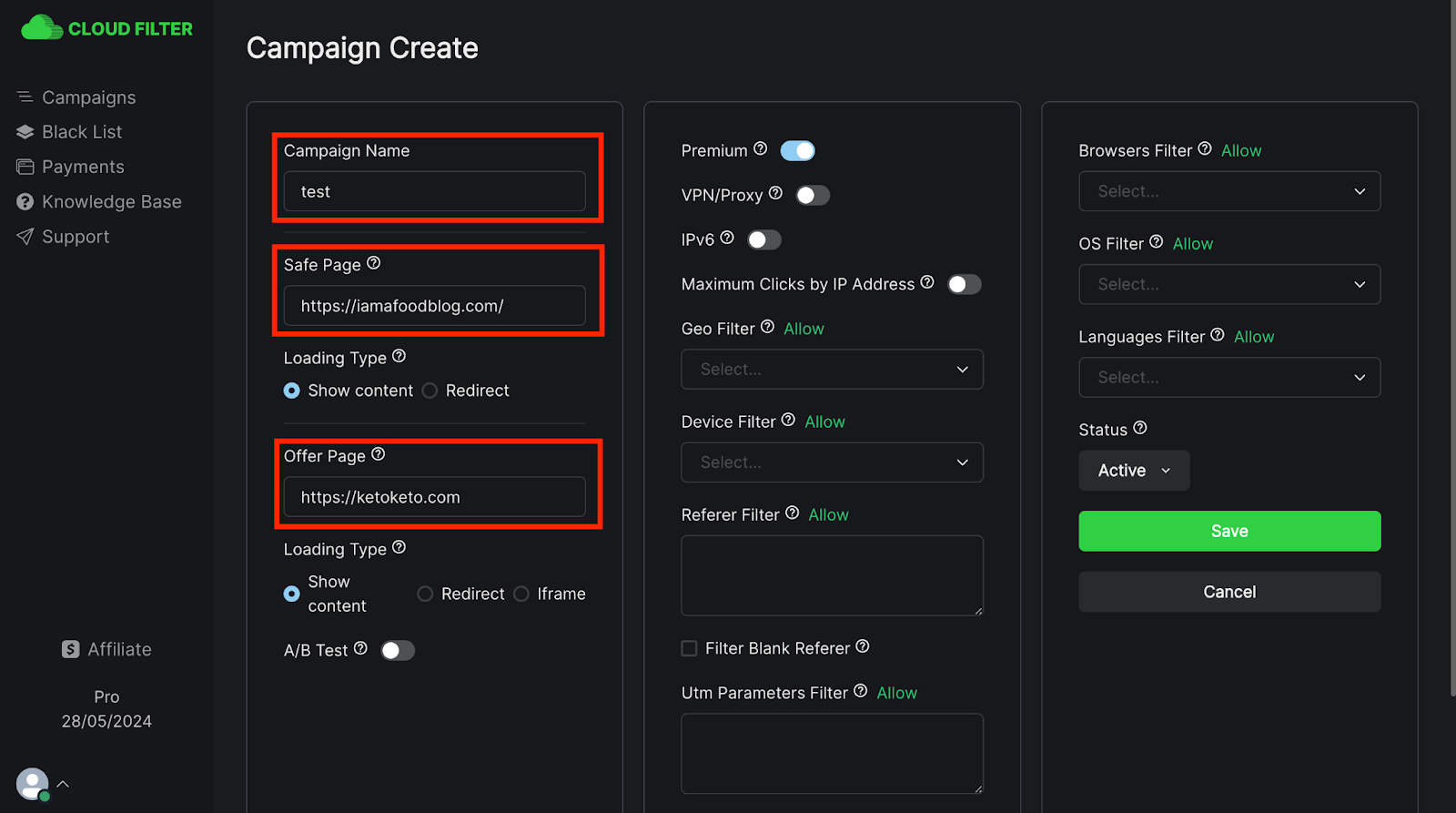The height and width of the screenshot is (813, 1456).
Task: Click the Premium help question icon
Action: point(760,148)
